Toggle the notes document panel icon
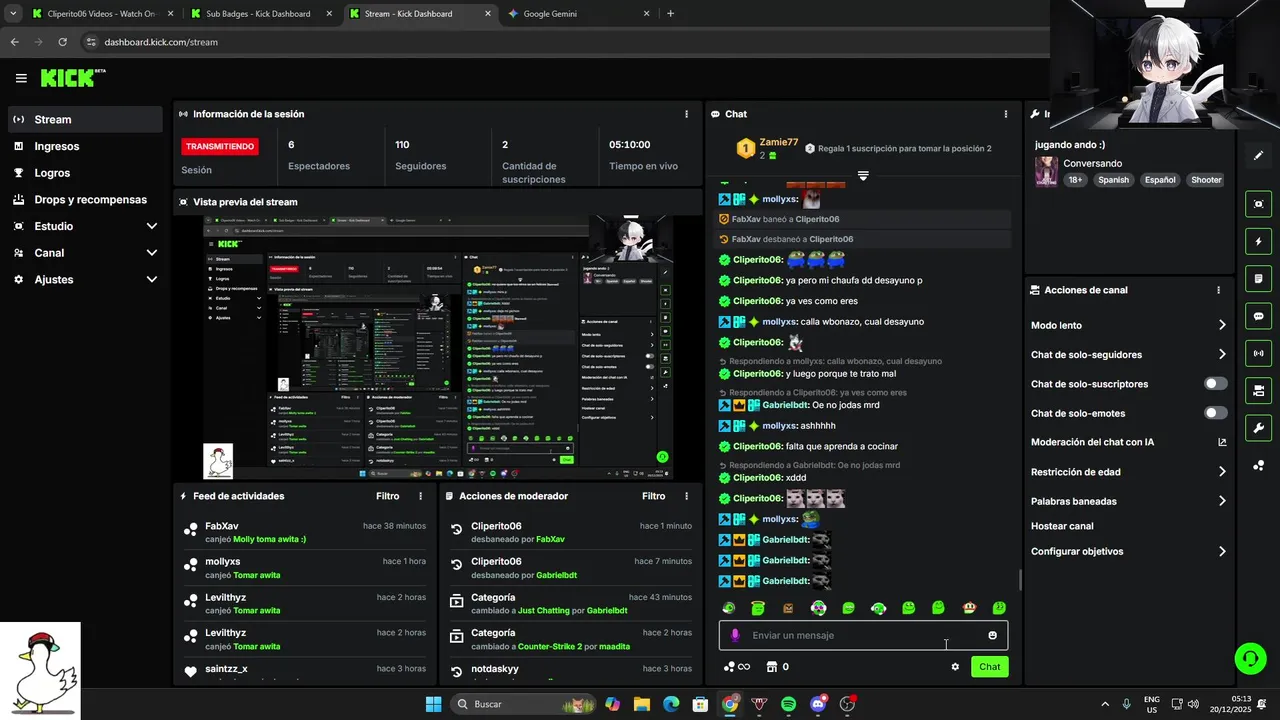 (x=1258, y=279)
